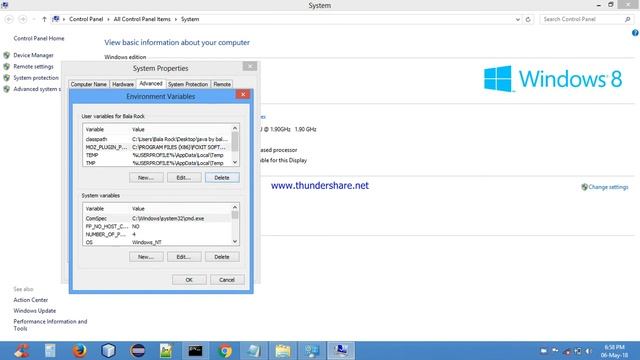Open Performance Information and Tools
The width and height of the screenshot is (640, 360).
click(x=50, y=325)
